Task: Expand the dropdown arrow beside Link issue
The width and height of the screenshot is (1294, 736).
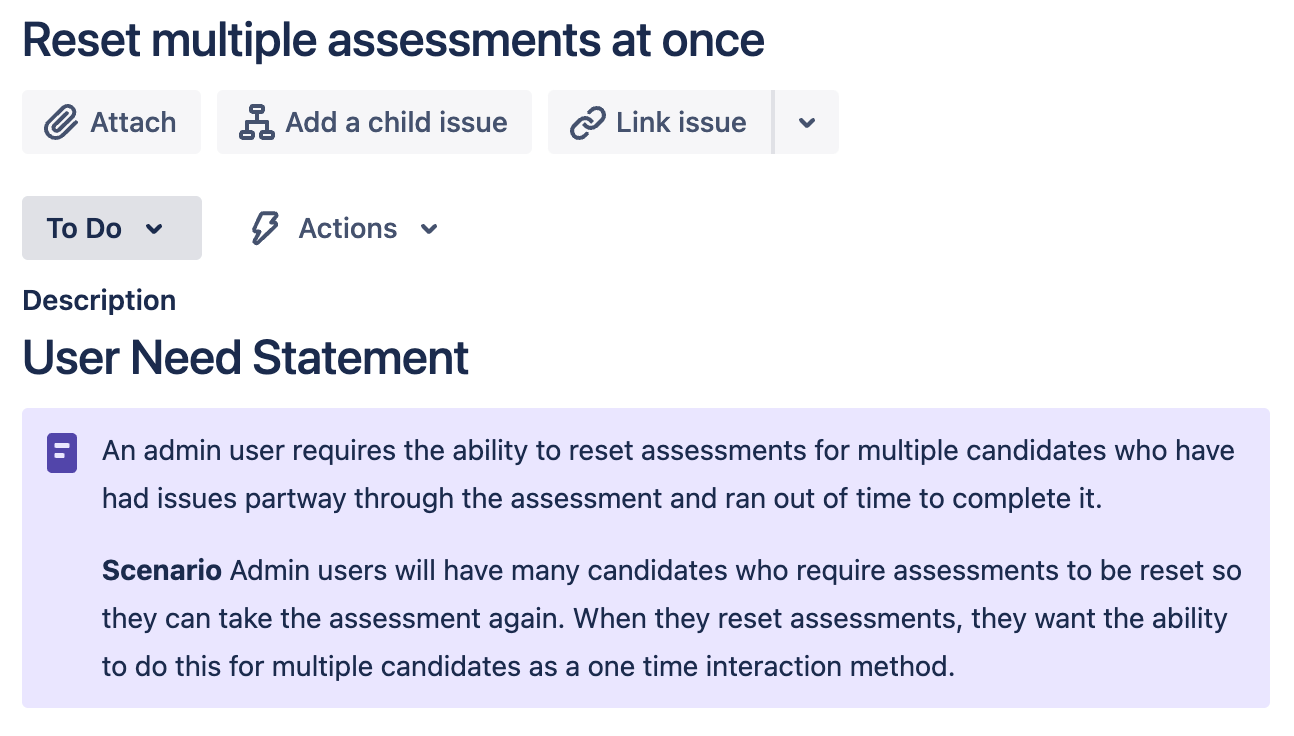Action: pos(807,123)
